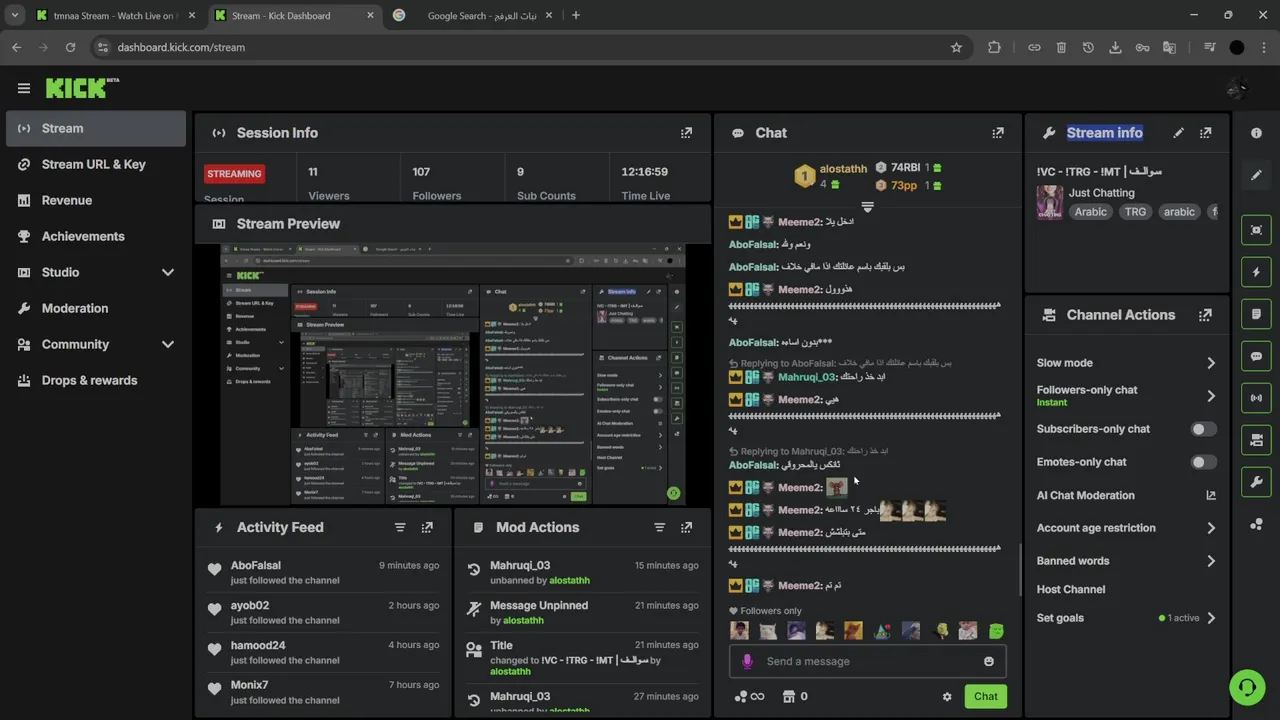Image resolution: width=1280 pixels, height=720 pixels.
Task: Collapse pinned leaderboard handle in chat
Action: pyautogui.click(x=867, y=207)
